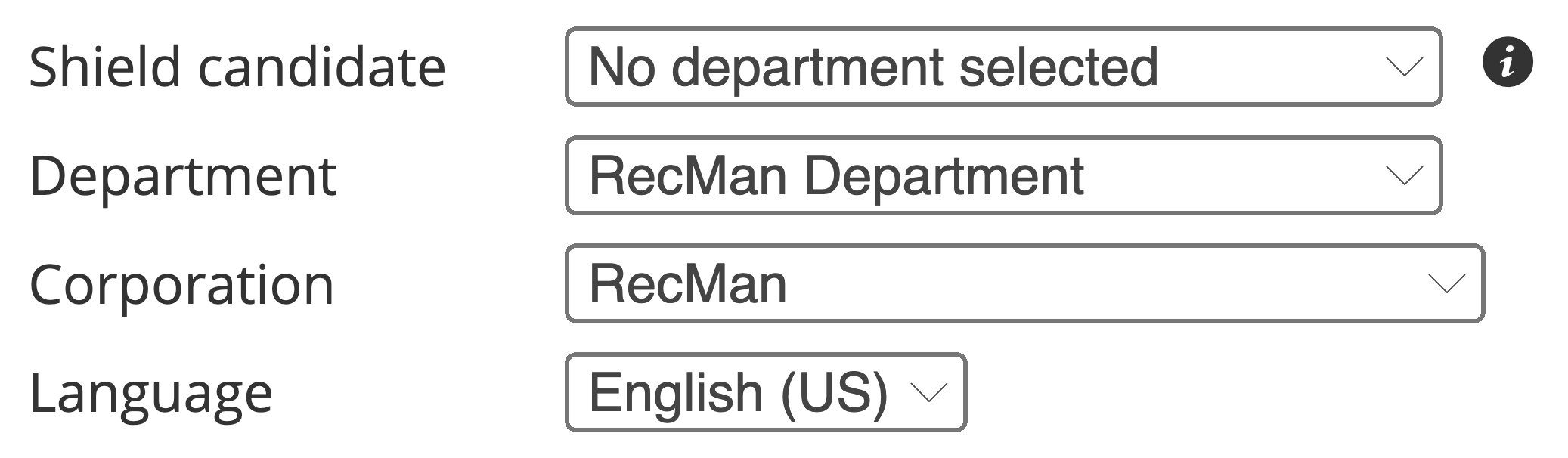Click the "Shield candidate" label
Image resolution: width=1568 pixels, height=458 pixels.
(237, 67)
